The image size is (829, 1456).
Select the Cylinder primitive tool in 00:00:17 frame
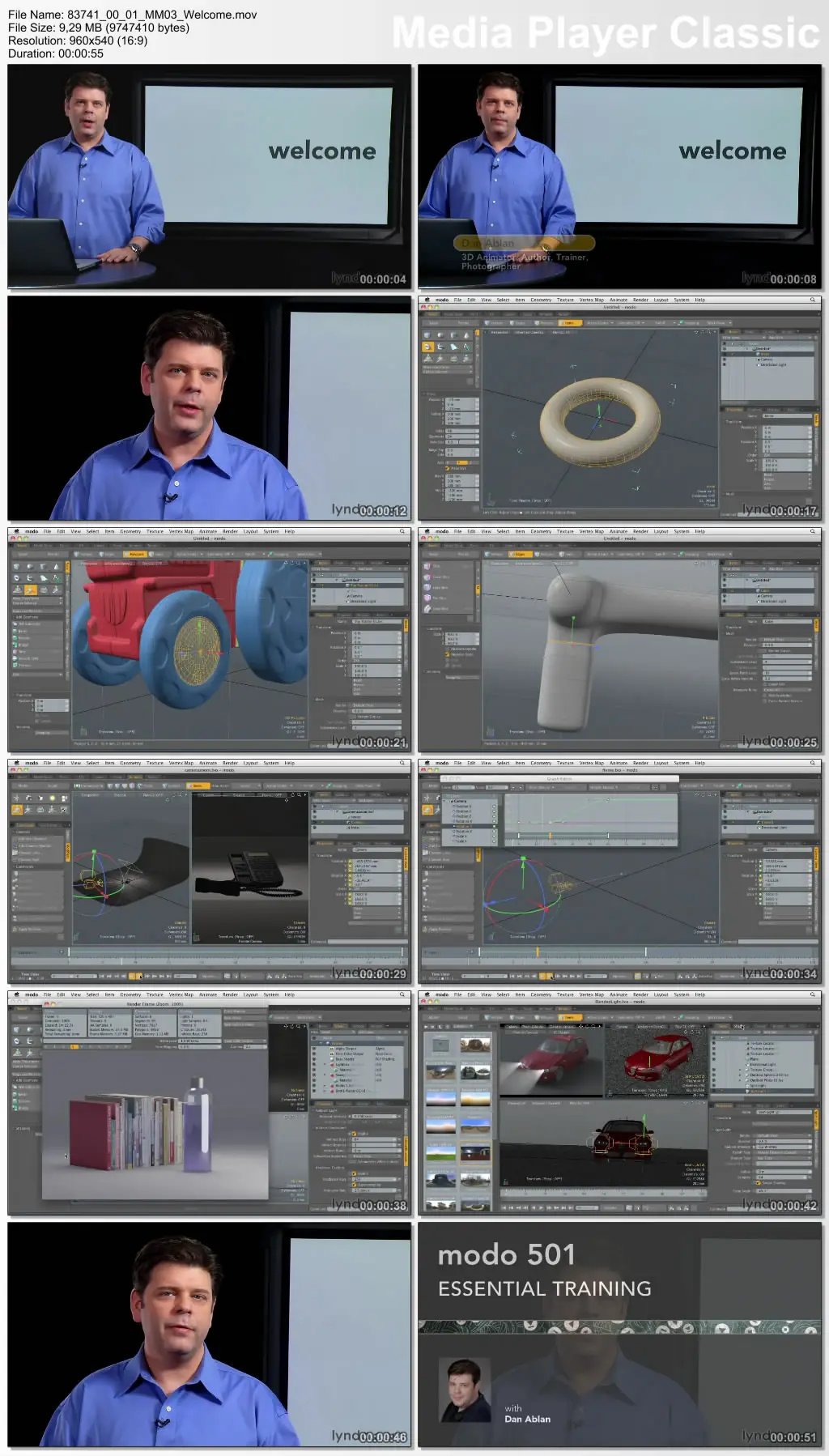click(x=453, y=334)
